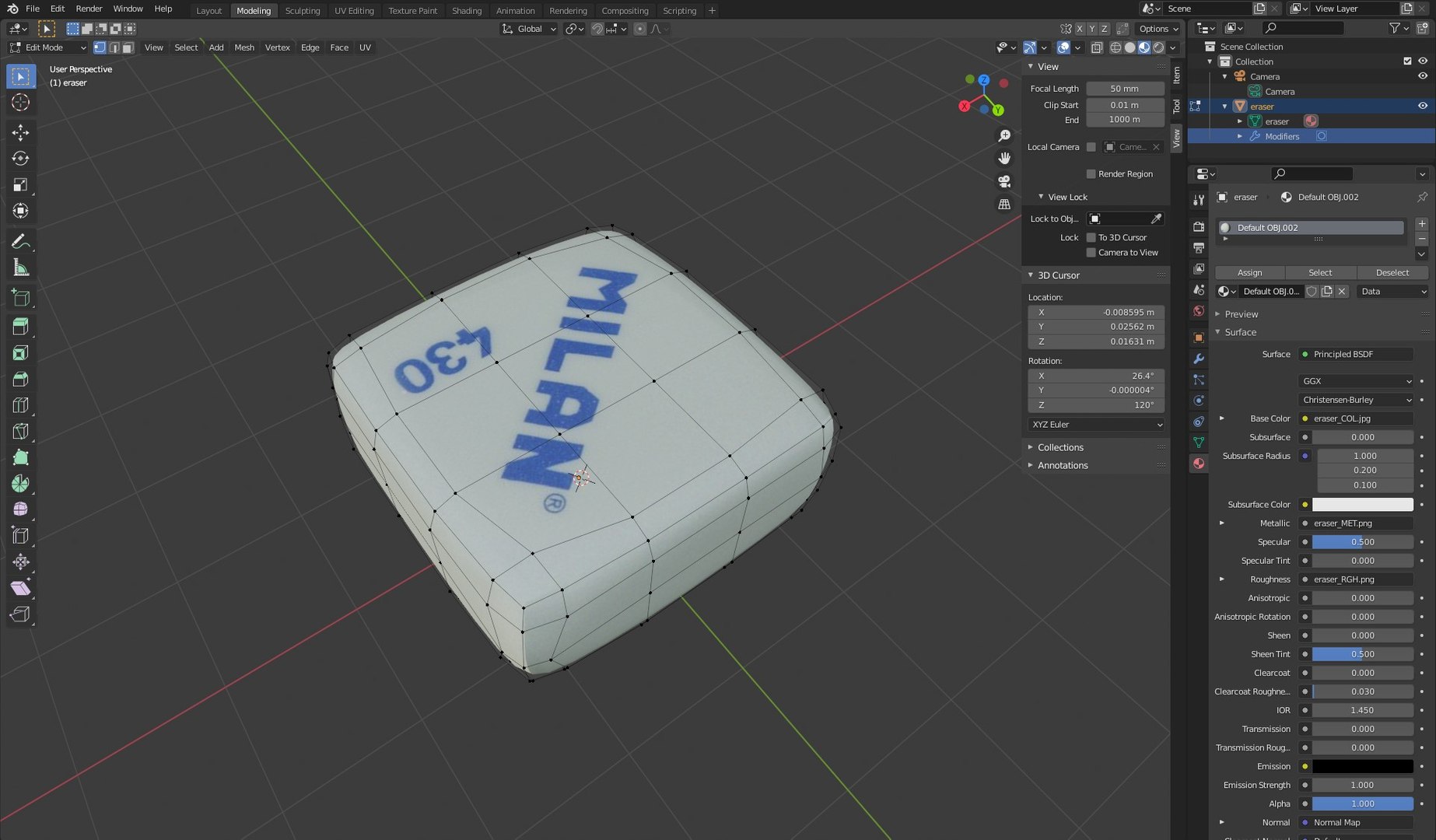This screenshot has height=840, width=1436.
Task: Click the viewport pan hand icon
Action: pyautogui.click(x=1004, y=159)
